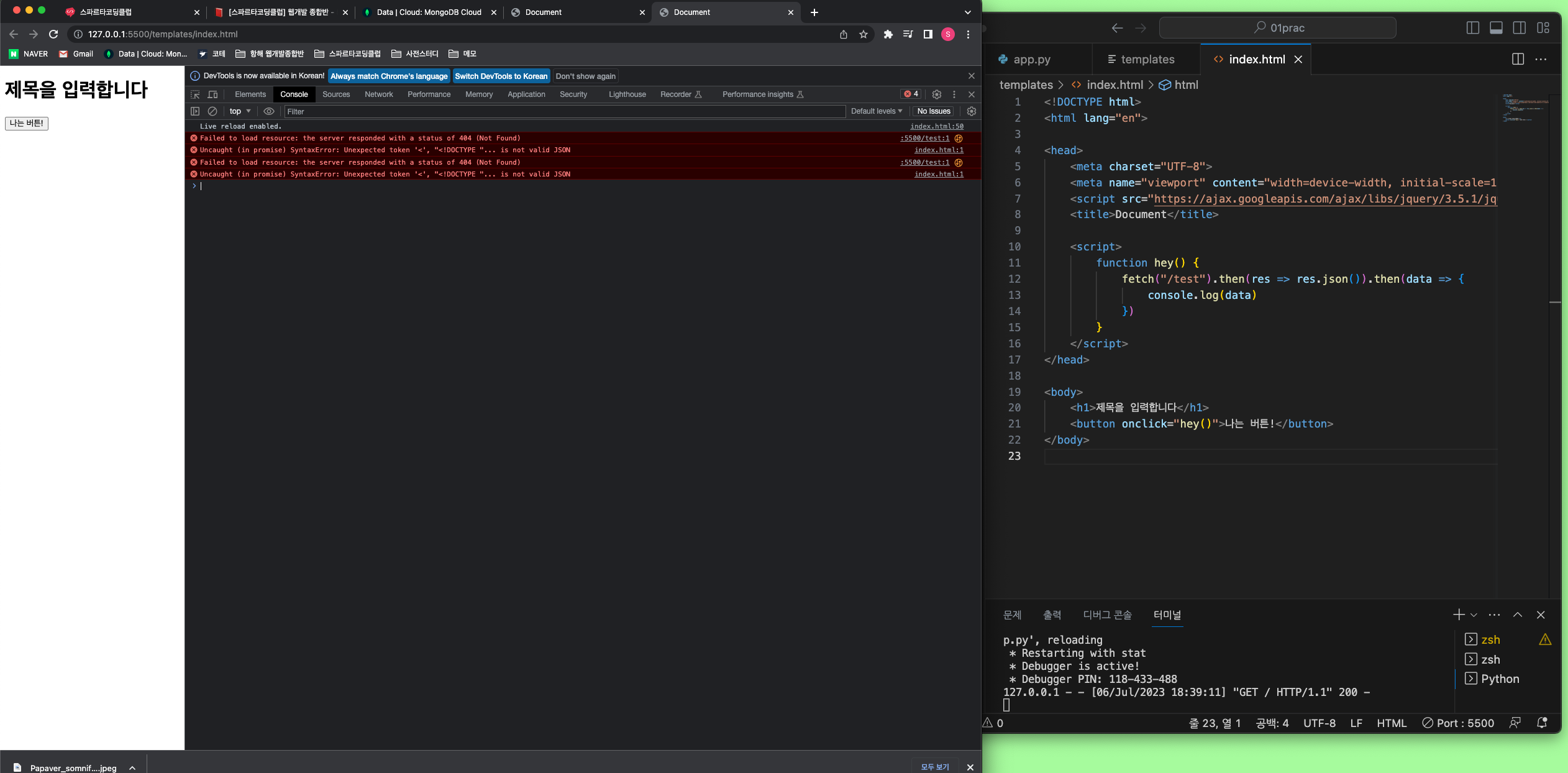Click the red error count badge showing 4
This screenshot has width=1568, height=773.
[911, 94]
